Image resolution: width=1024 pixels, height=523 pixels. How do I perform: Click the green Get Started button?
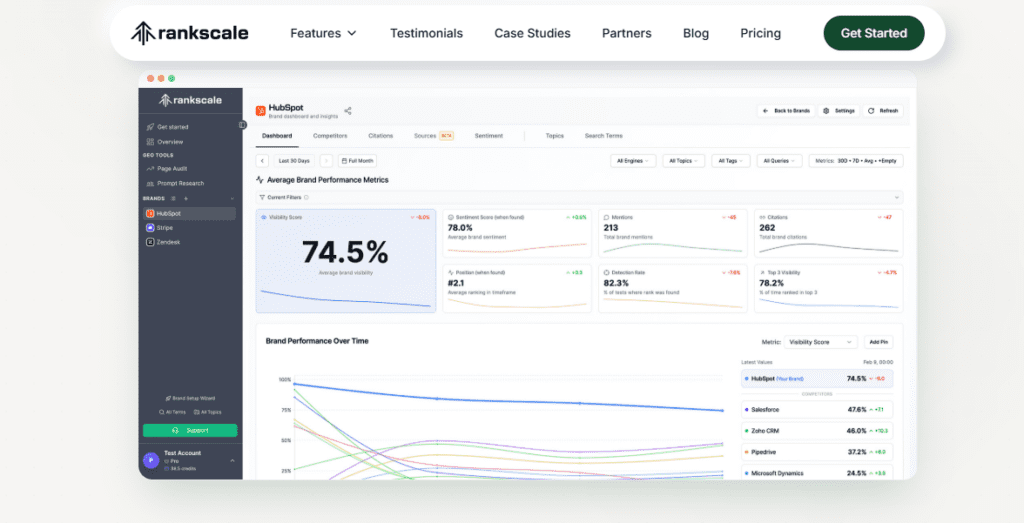[x=874, y=33]
